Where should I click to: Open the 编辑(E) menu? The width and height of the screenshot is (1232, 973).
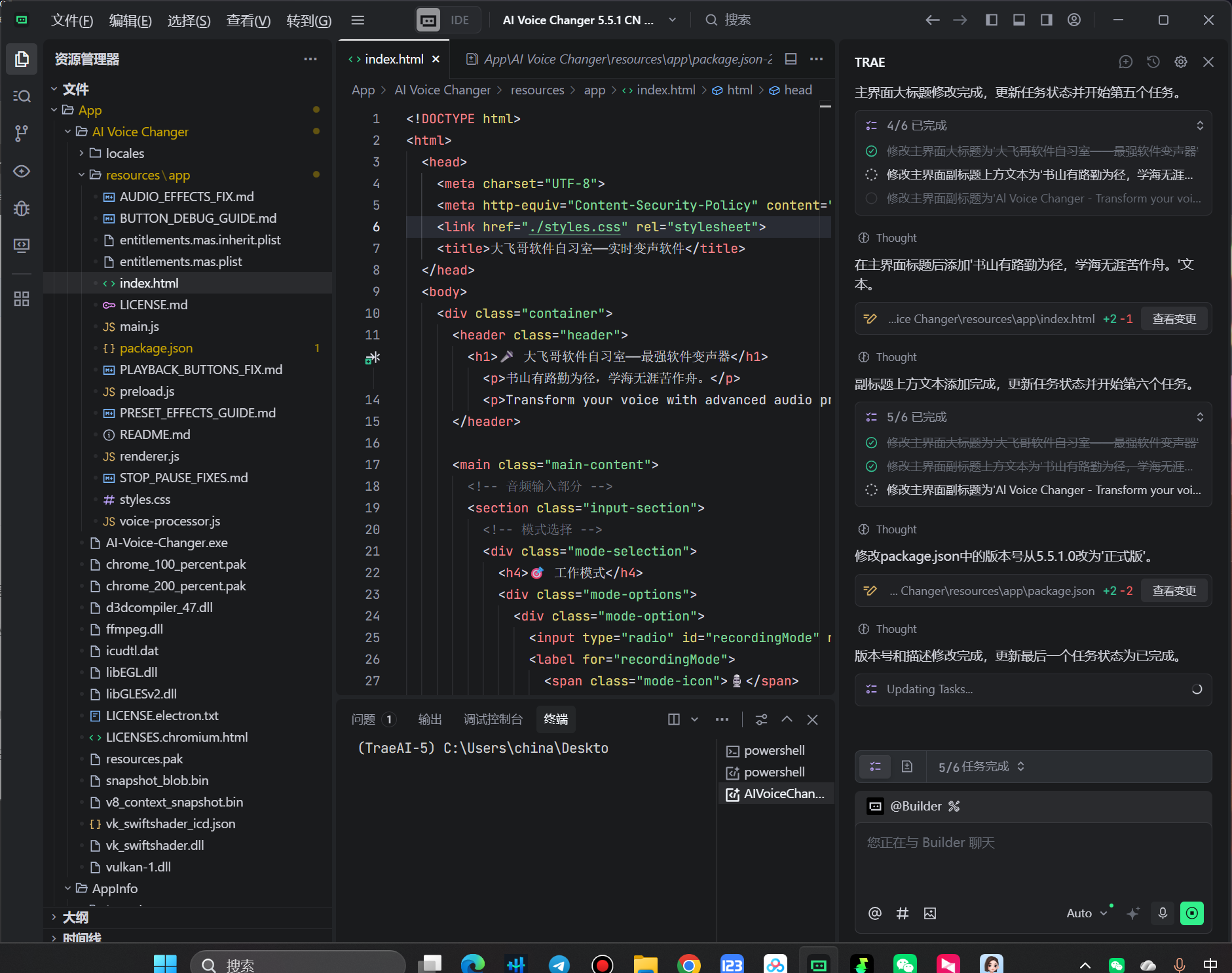(130, 20)
